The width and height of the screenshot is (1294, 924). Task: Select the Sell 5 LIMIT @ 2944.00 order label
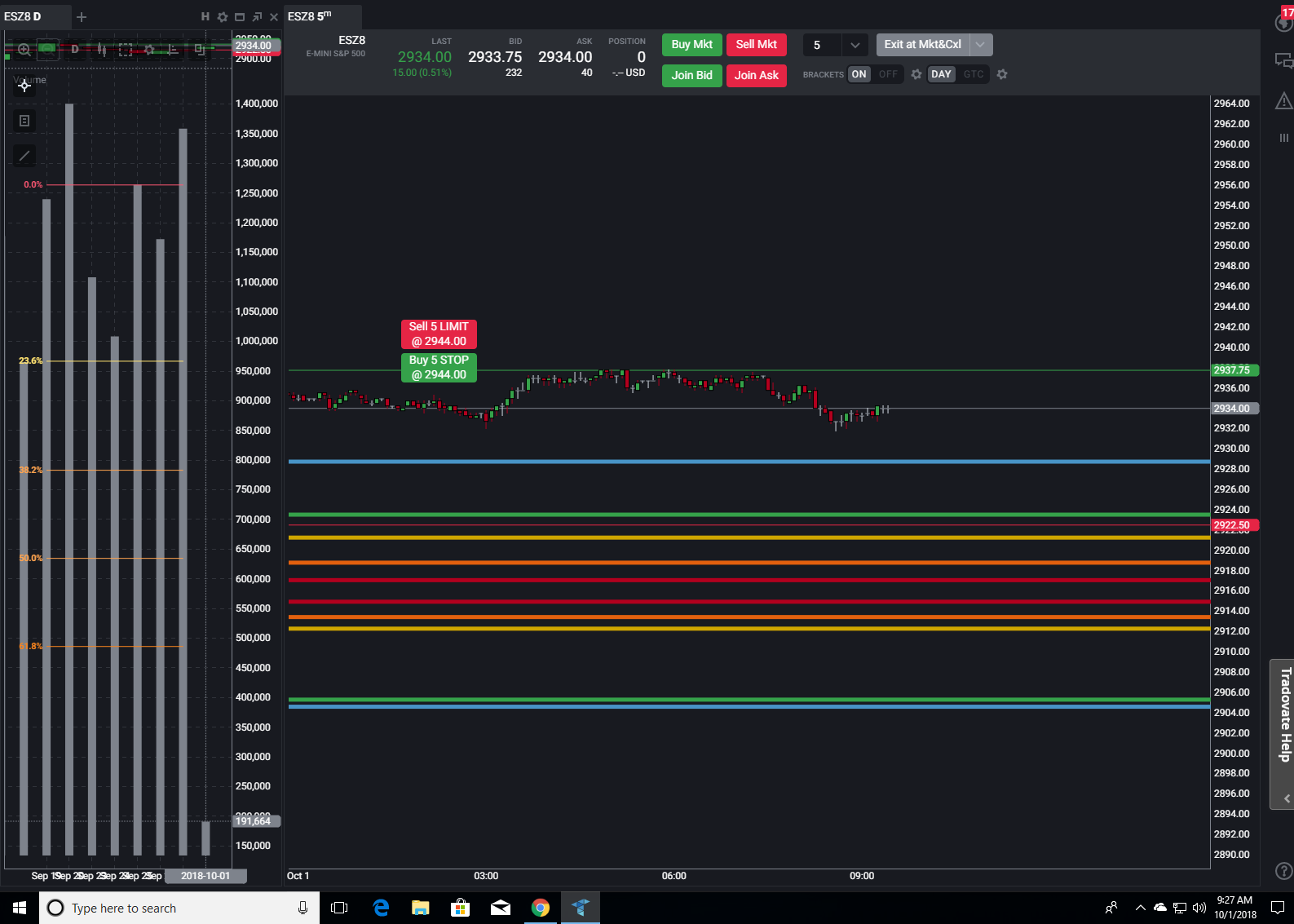(439, 334)
